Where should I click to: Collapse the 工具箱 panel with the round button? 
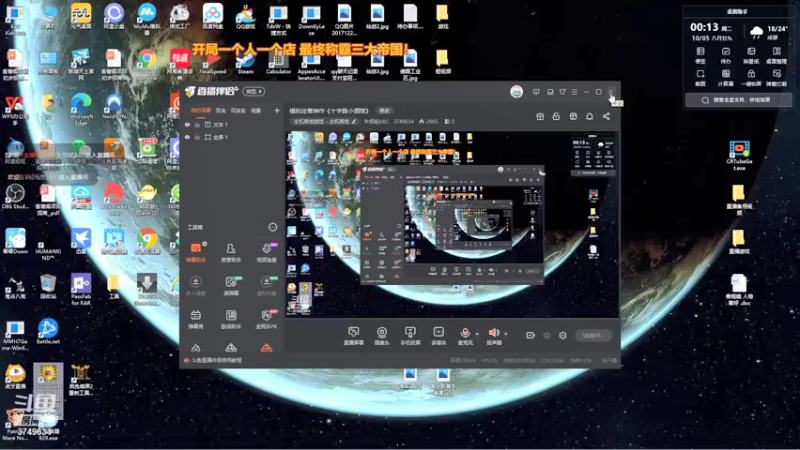[x=272, y=227]
